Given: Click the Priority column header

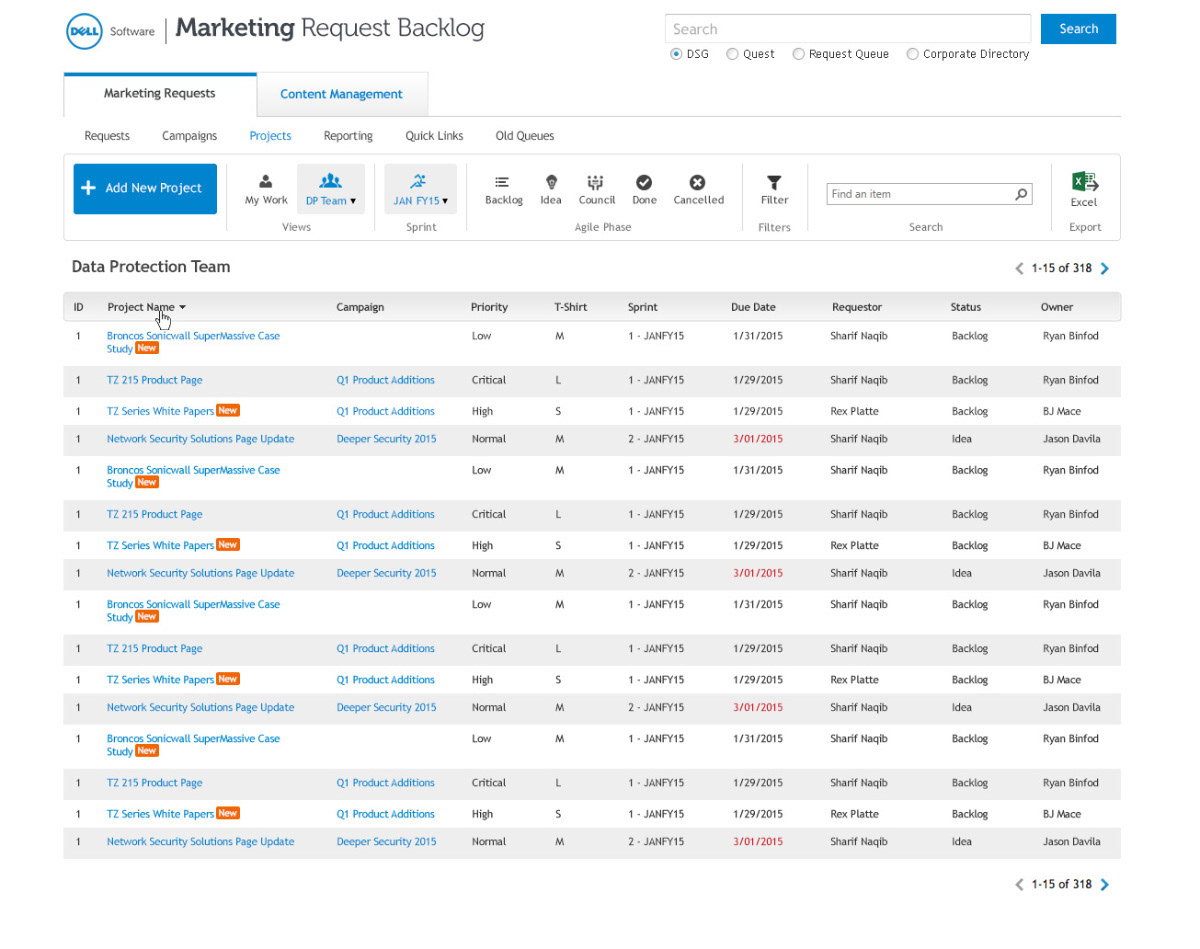Looking at the screenshot, I should tap(489, 307).
